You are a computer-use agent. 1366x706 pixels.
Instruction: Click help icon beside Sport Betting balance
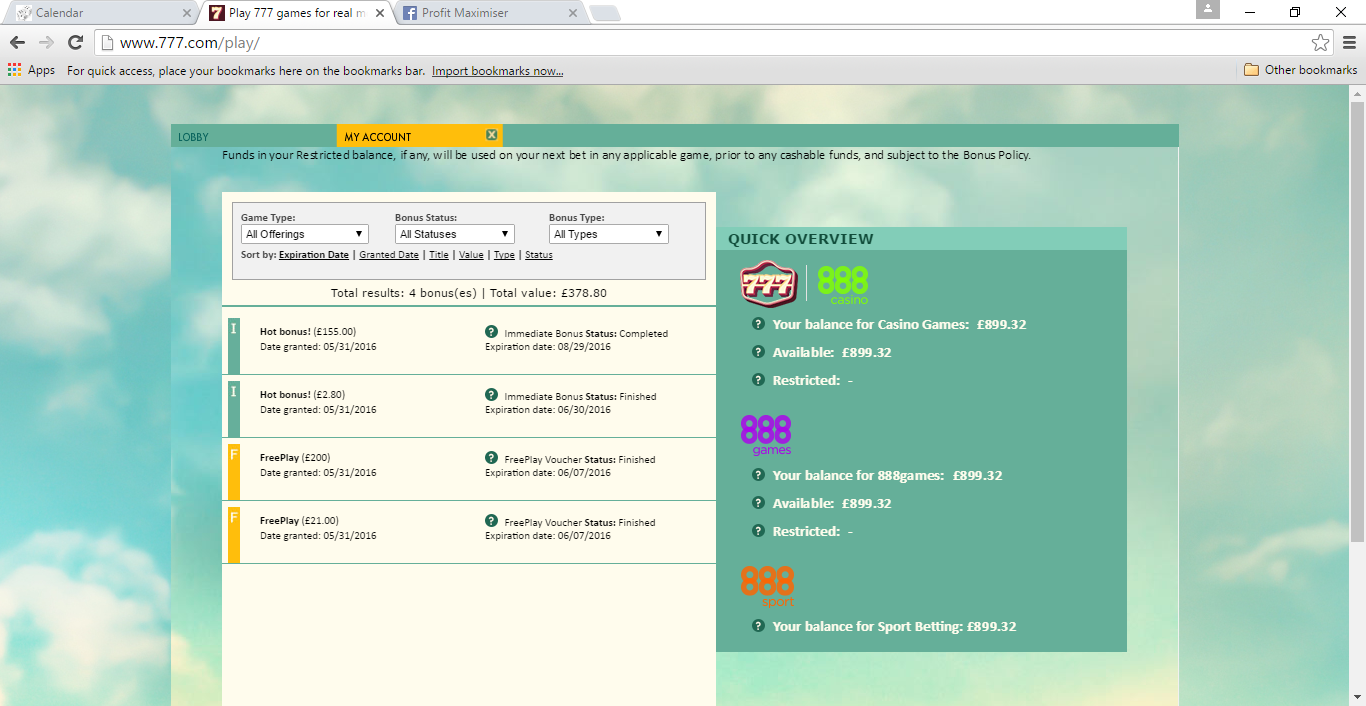[x=758, y=626]
